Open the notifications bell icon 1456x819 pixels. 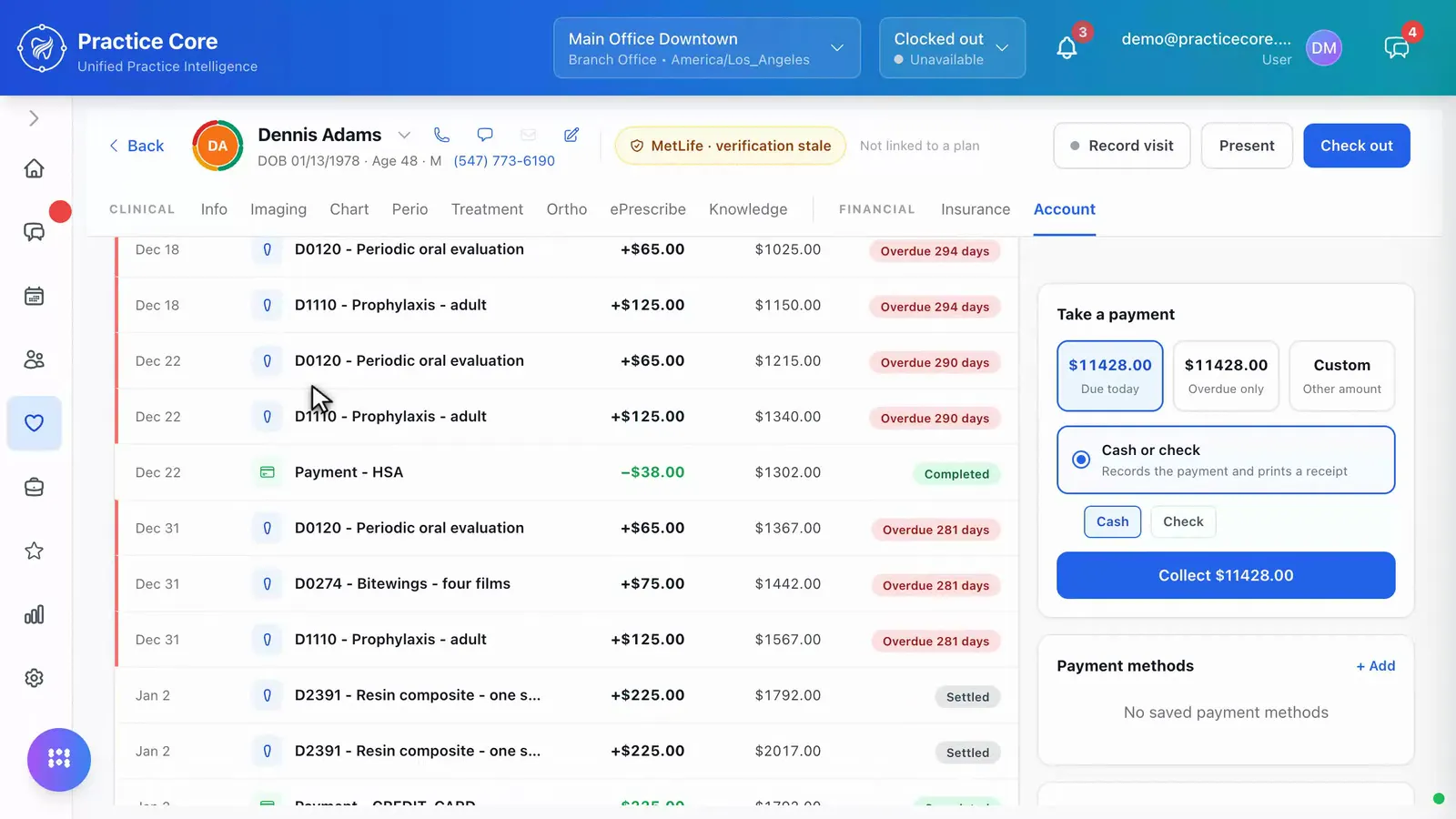[x=1067, y=48]
